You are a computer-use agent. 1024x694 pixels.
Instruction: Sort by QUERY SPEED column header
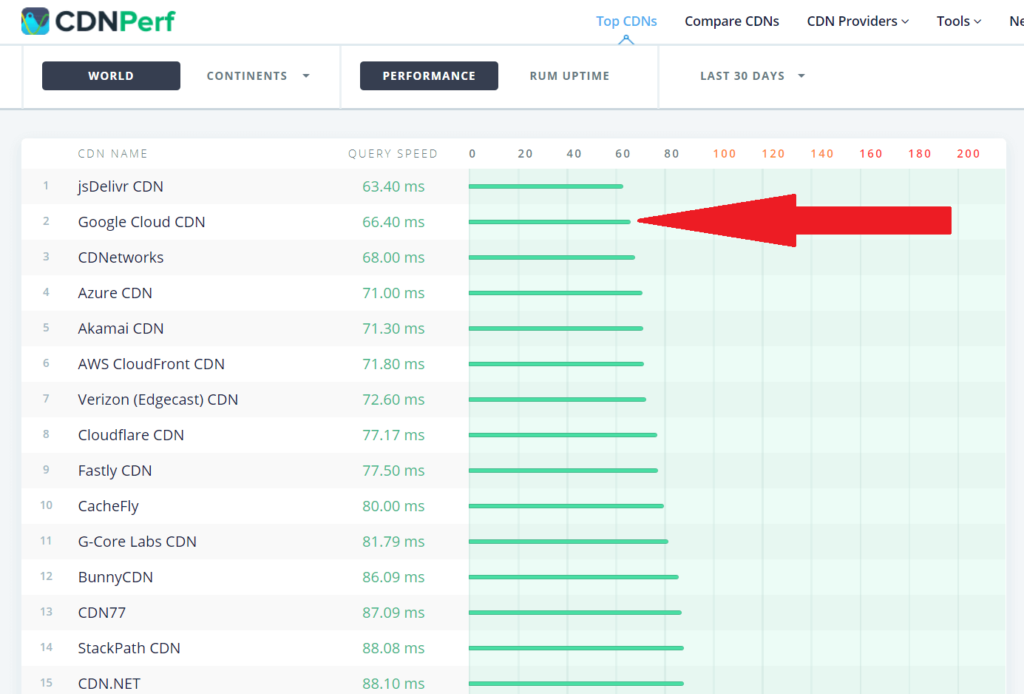click(x=392, y=154)
